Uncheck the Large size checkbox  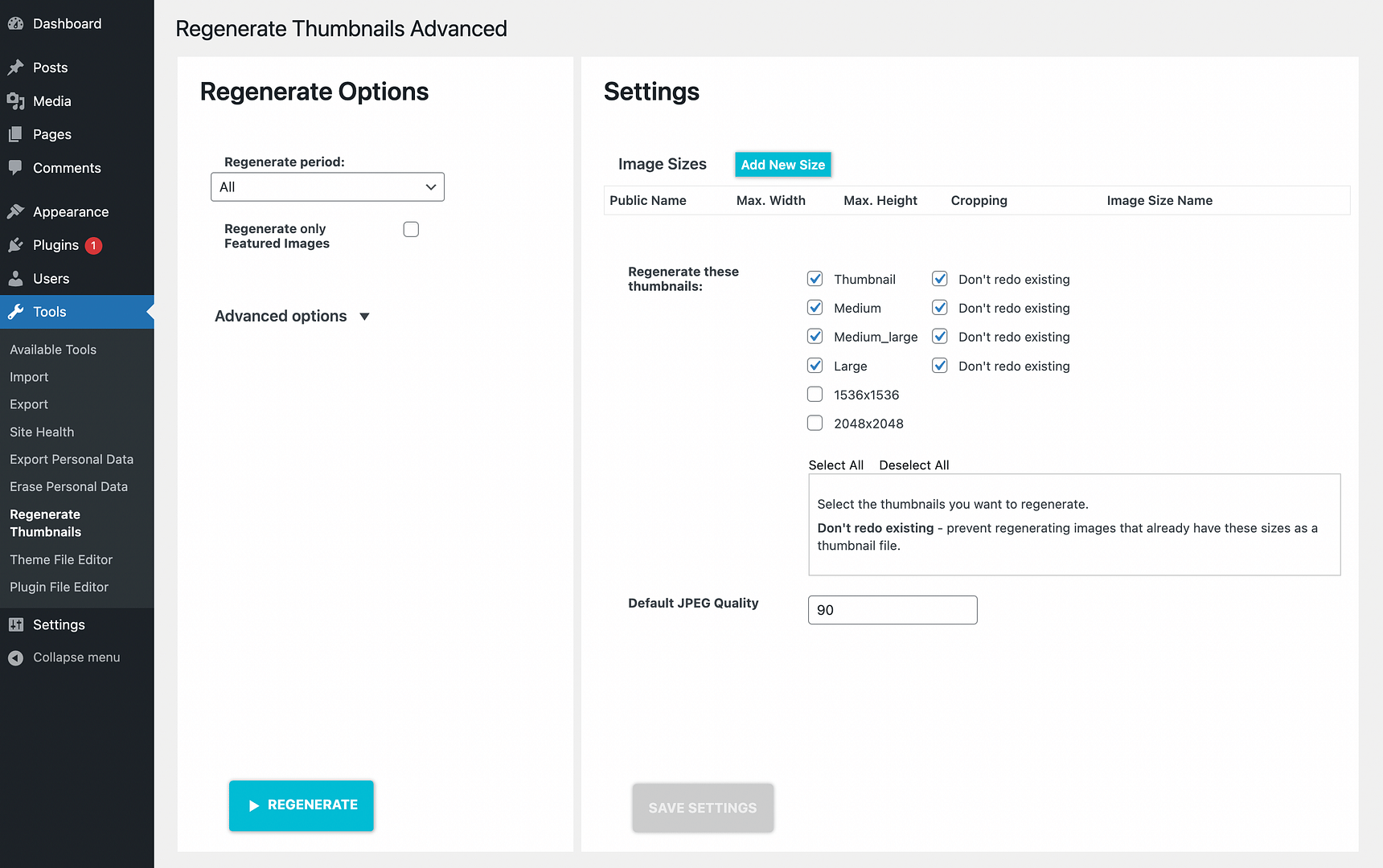815,366
